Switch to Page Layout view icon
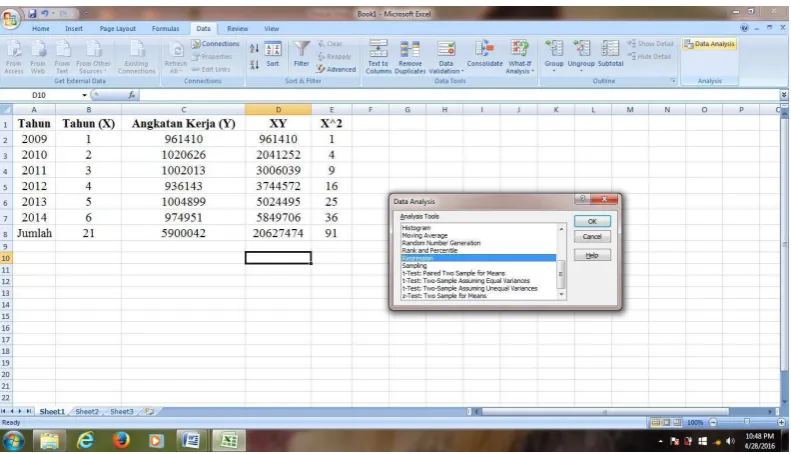The width and height of the screenshot is (791, 454). coord(666,423)
